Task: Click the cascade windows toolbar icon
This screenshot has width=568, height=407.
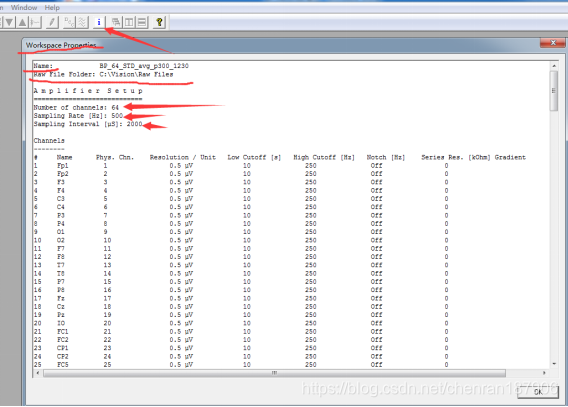Action: coord(116,22)
